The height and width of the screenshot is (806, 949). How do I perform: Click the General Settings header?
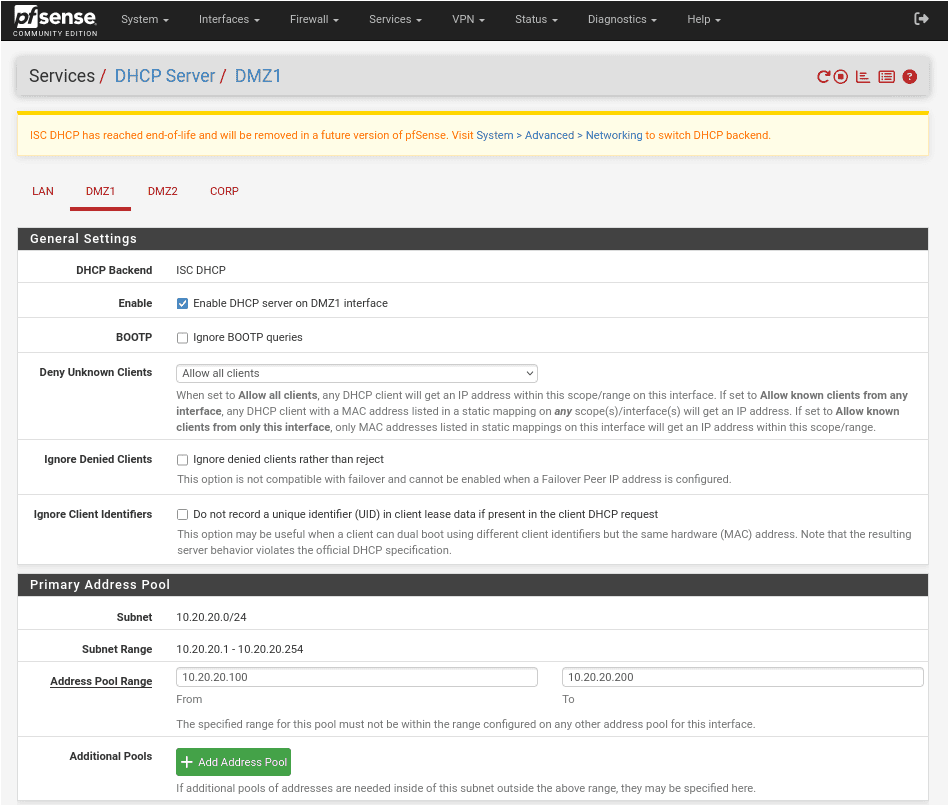tap(473, 239)
